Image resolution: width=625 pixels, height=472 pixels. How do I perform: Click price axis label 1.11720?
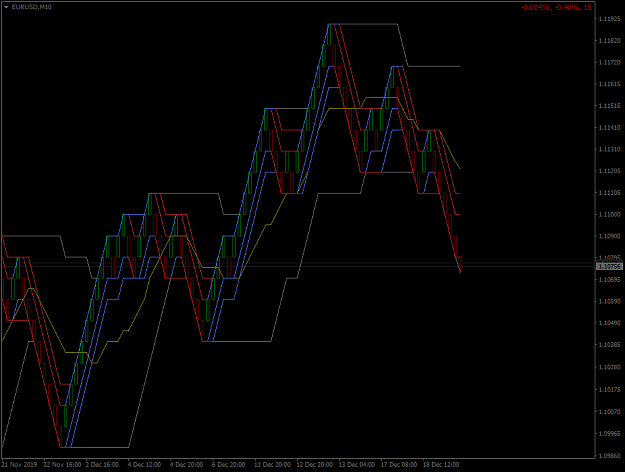coord(609,63)
